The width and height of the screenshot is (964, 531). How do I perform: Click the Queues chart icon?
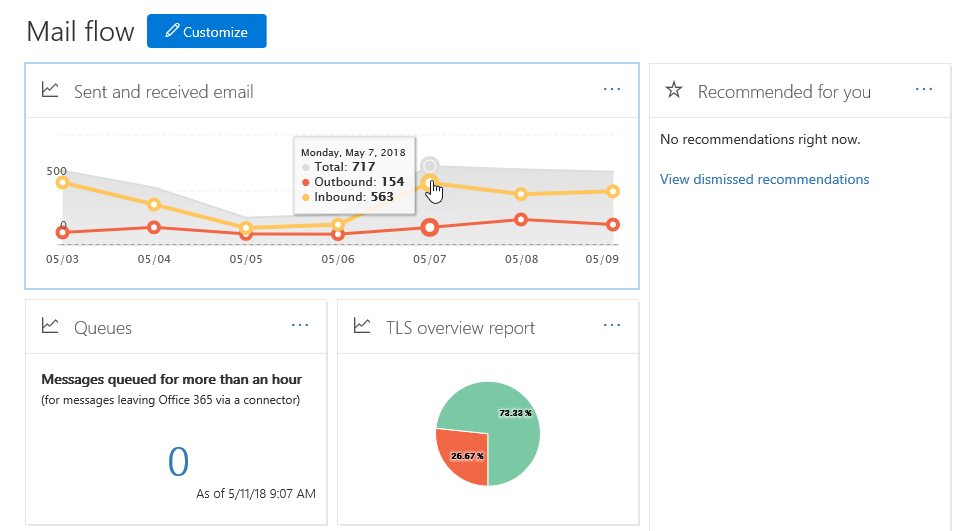pyautogui.click(x=50, y=326)
